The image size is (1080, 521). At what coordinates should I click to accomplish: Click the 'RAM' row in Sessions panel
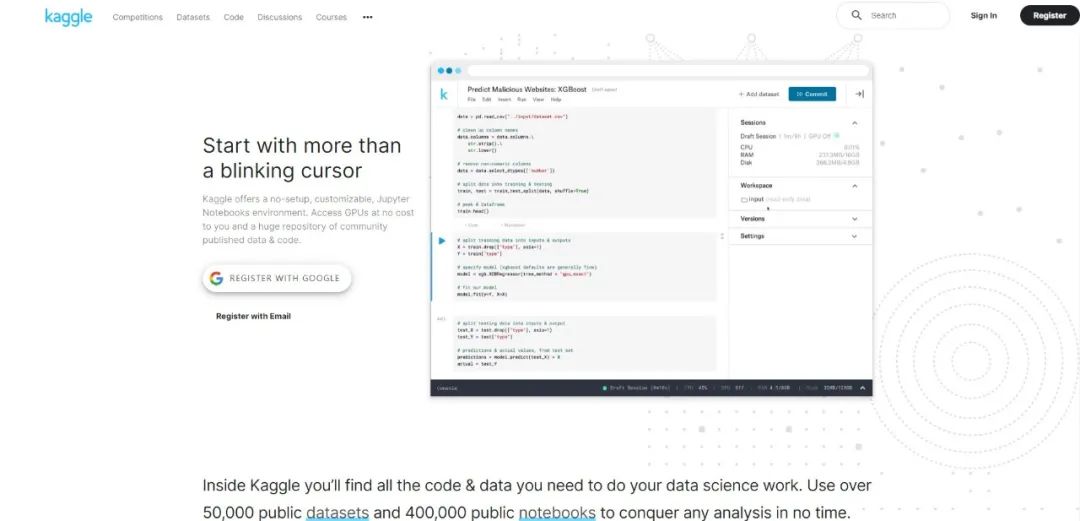pos(800,155)
